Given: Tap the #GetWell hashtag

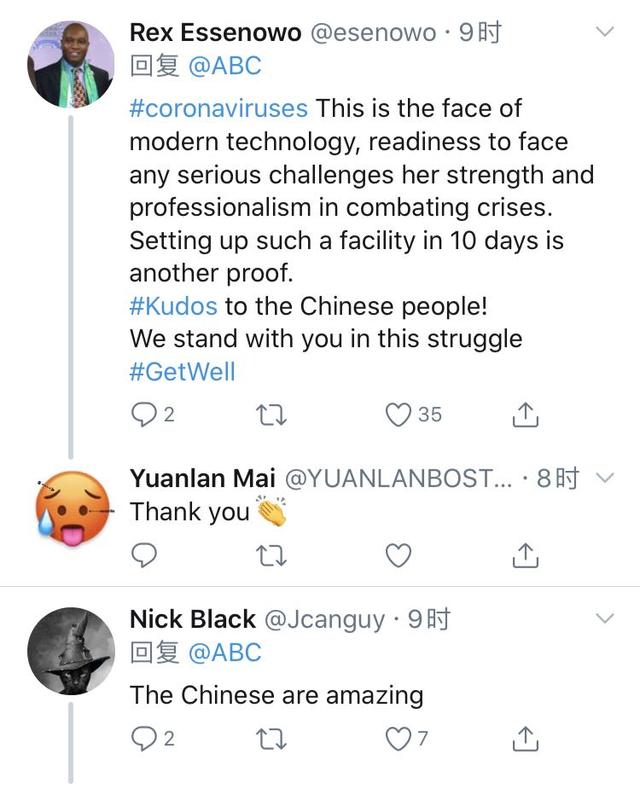Looking at the screenshot, I should 182,371.
